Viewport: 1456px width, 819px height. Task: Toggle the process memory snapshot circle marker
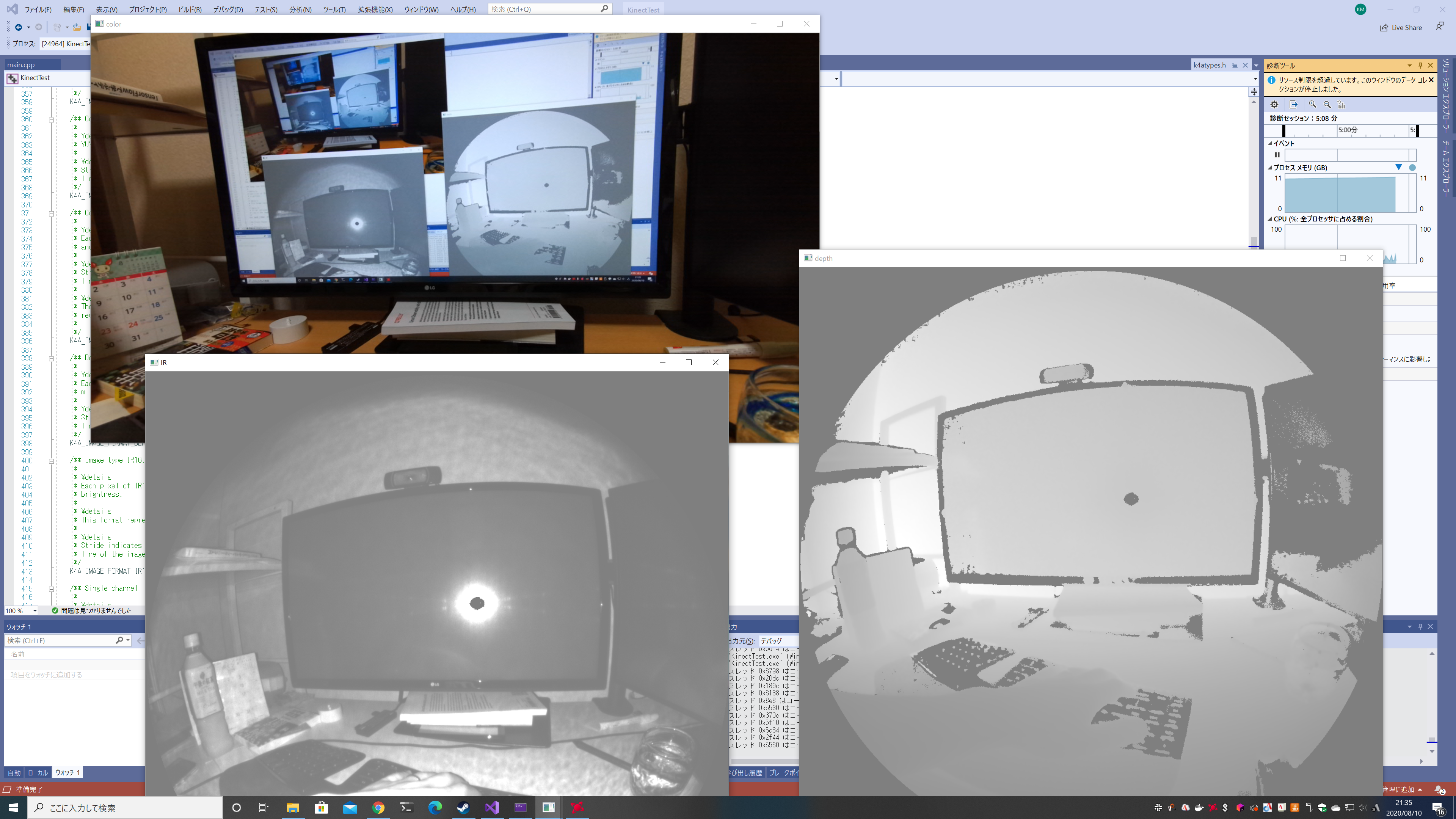tap(1412, 167)
